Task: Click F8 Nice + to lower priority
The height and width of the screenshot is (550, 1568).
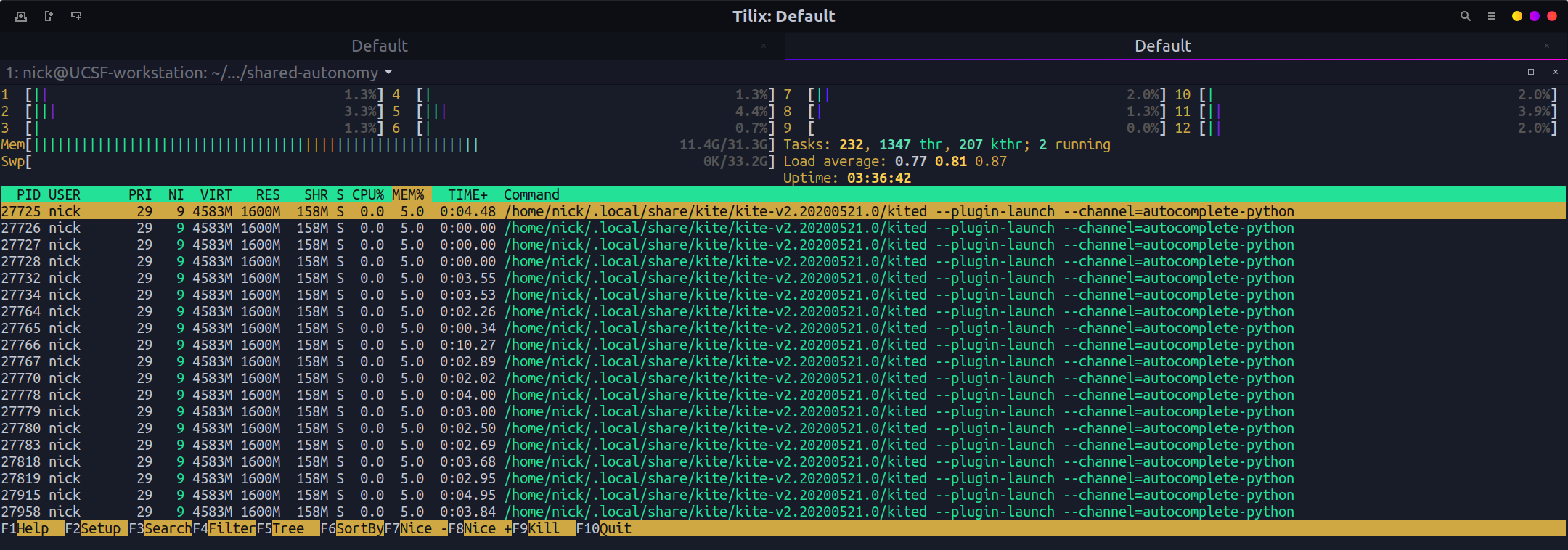Action: click(x=480, y=528)
